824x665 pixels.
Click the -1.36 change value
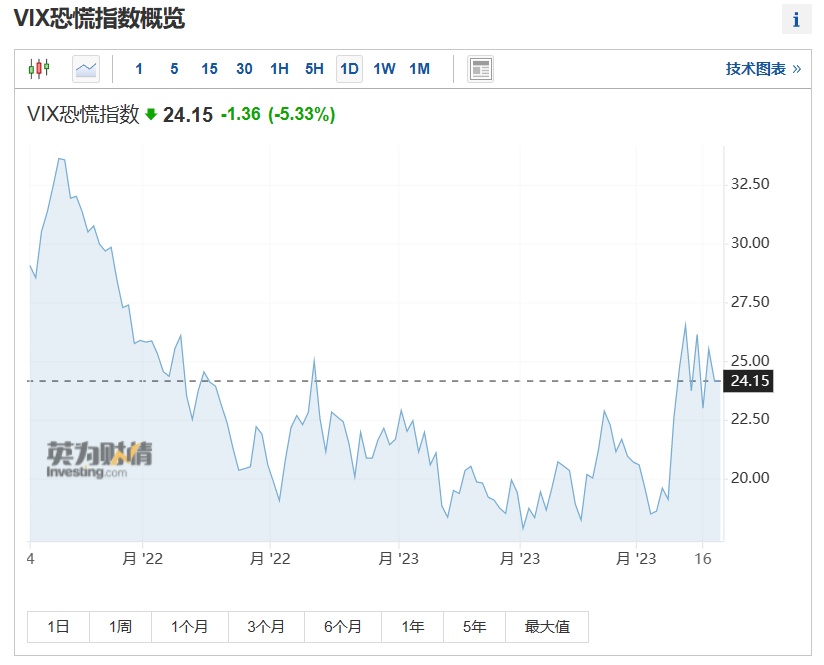pos(241,114)
